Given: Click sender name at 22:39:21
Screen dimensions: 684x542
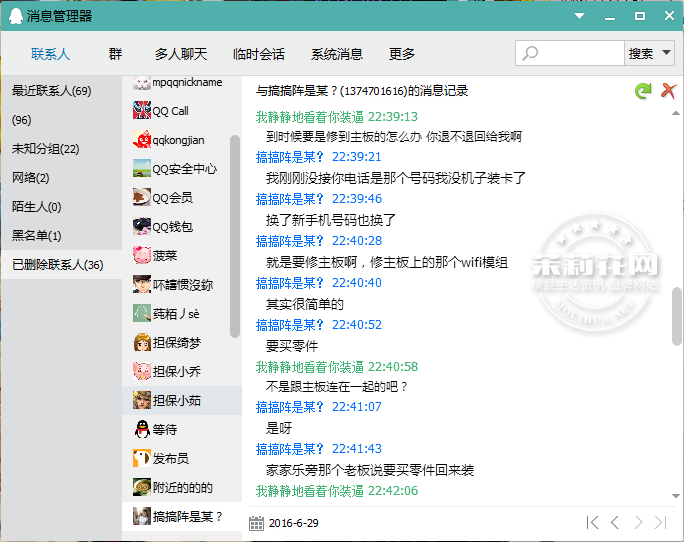Looking at the screenshot, I should (290, 157).
